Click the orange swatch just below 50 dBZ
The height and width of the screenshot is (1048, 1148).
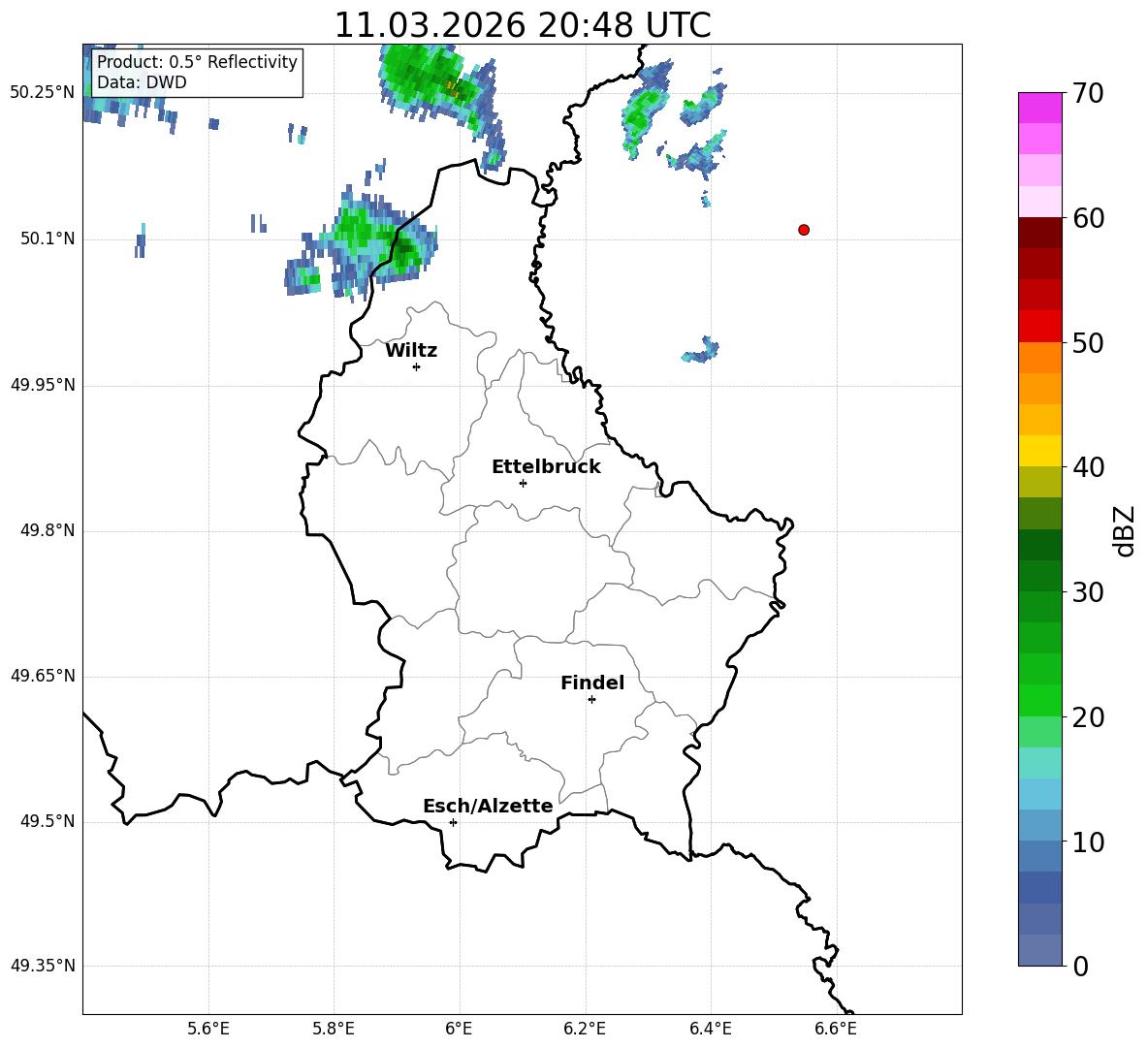pyautogui.click(x=1039, y=357)
